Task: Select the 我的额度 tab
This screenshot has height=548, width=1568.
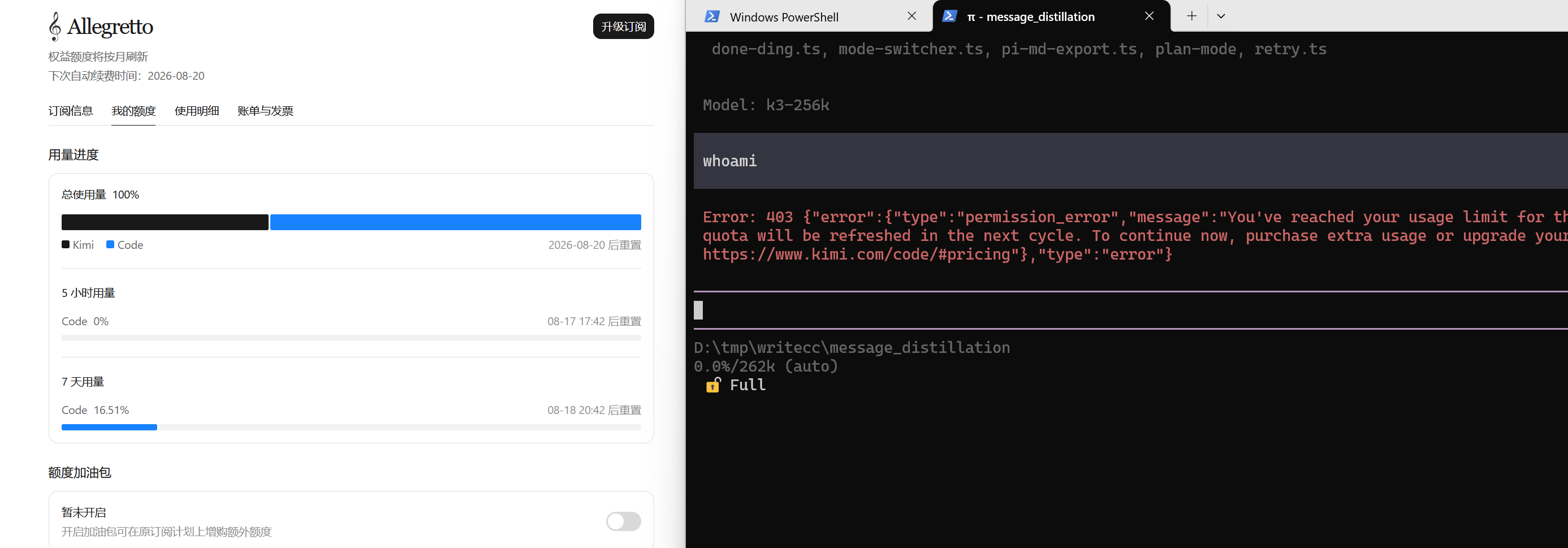Action: pos(133,111)
